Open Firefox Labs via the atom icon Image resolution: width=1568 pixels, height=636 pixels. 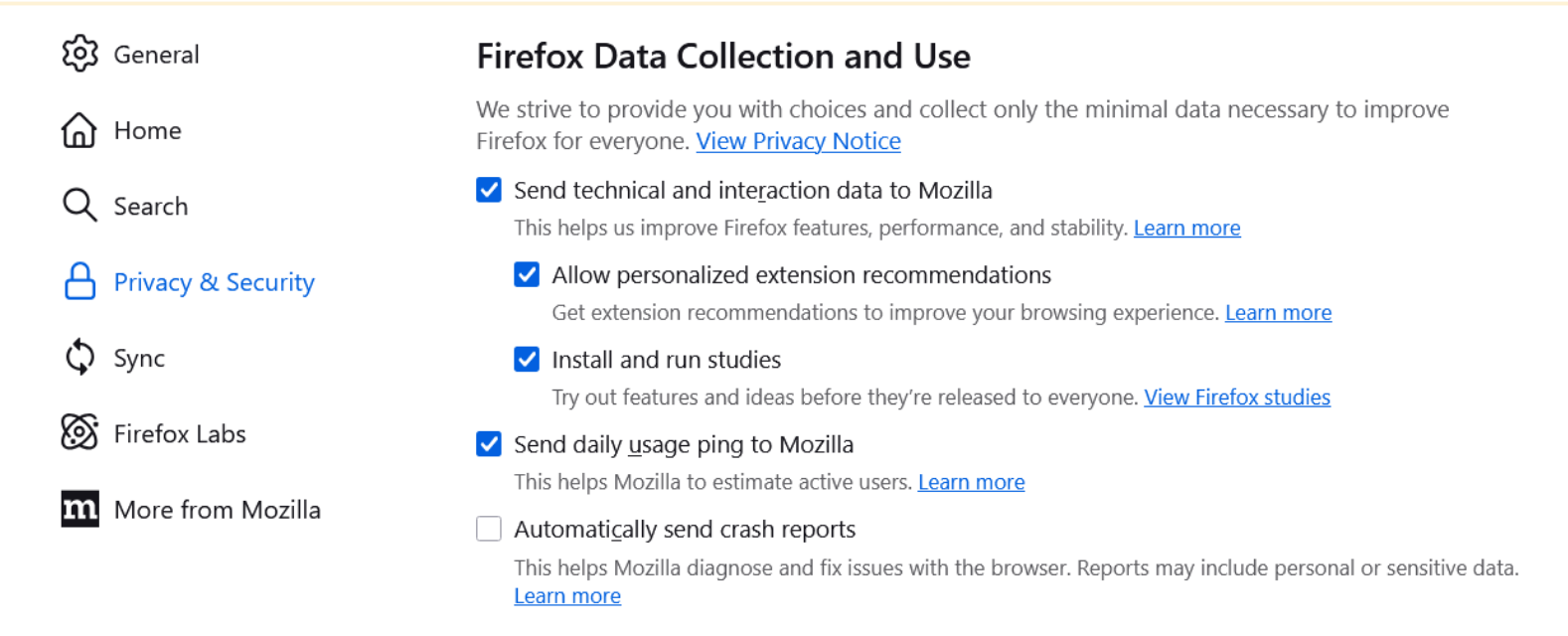[x=79, y=433]
